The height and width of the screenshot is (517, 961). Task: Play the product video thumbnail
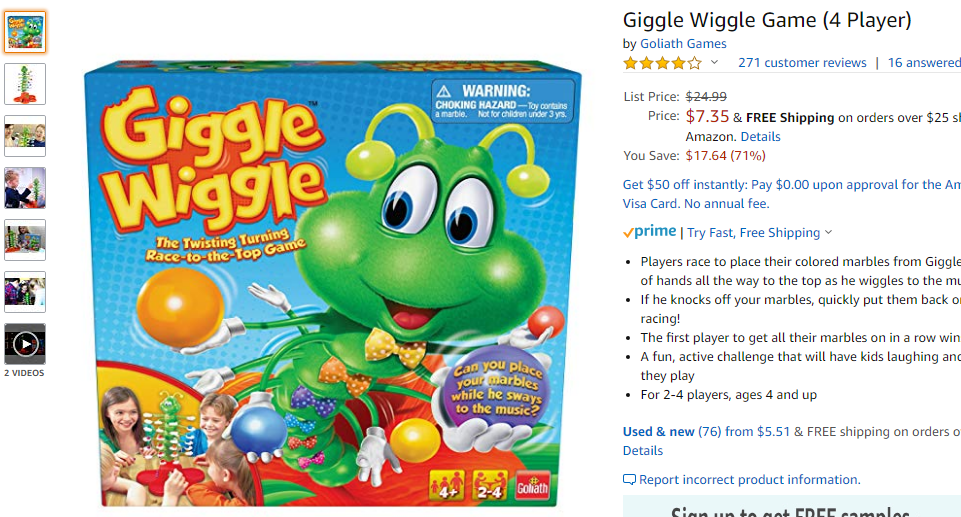(25, 344)
